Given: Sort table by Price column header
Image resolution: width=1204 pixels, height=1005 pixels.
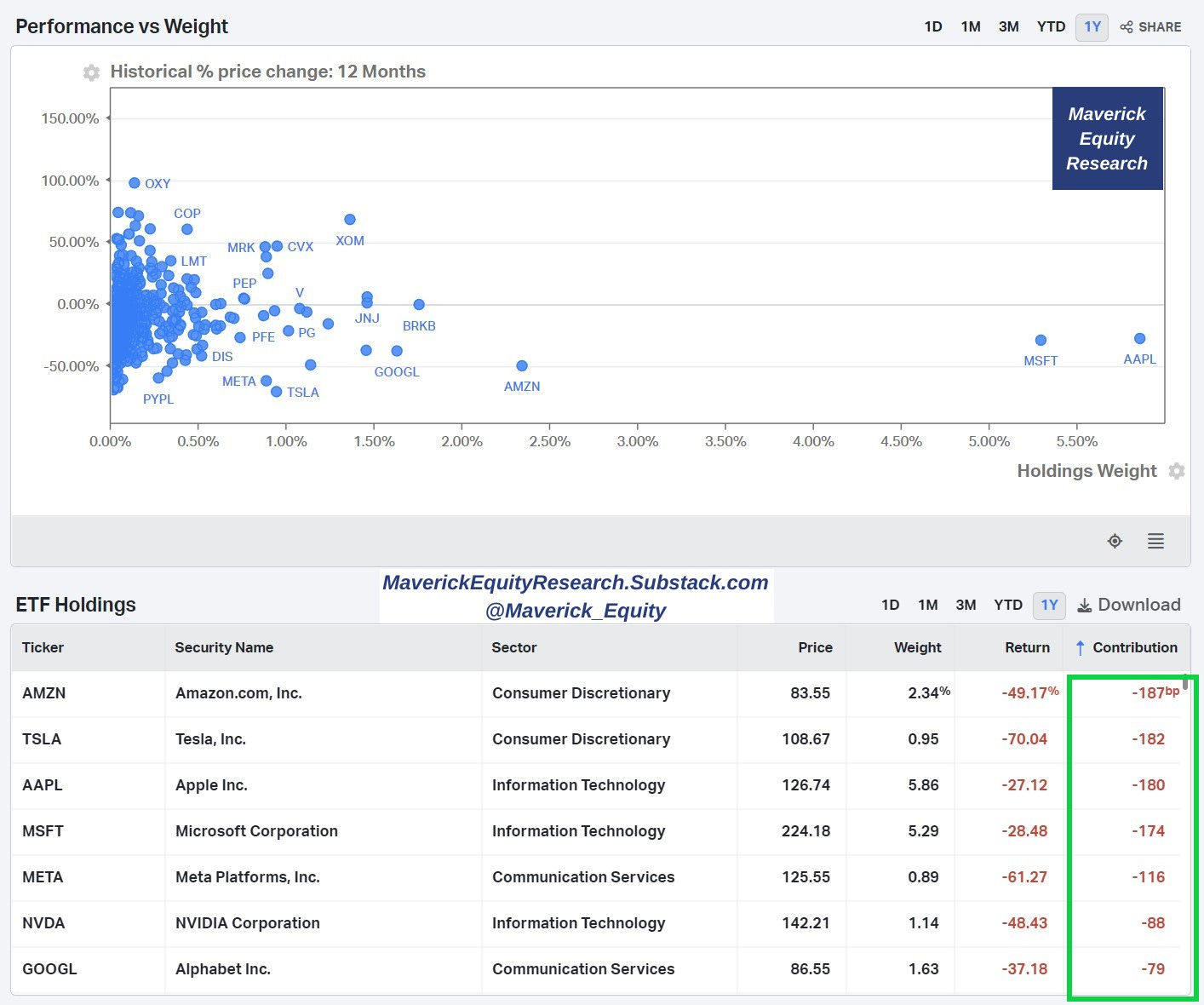Looking at the screenshot, I should (815, 647).
